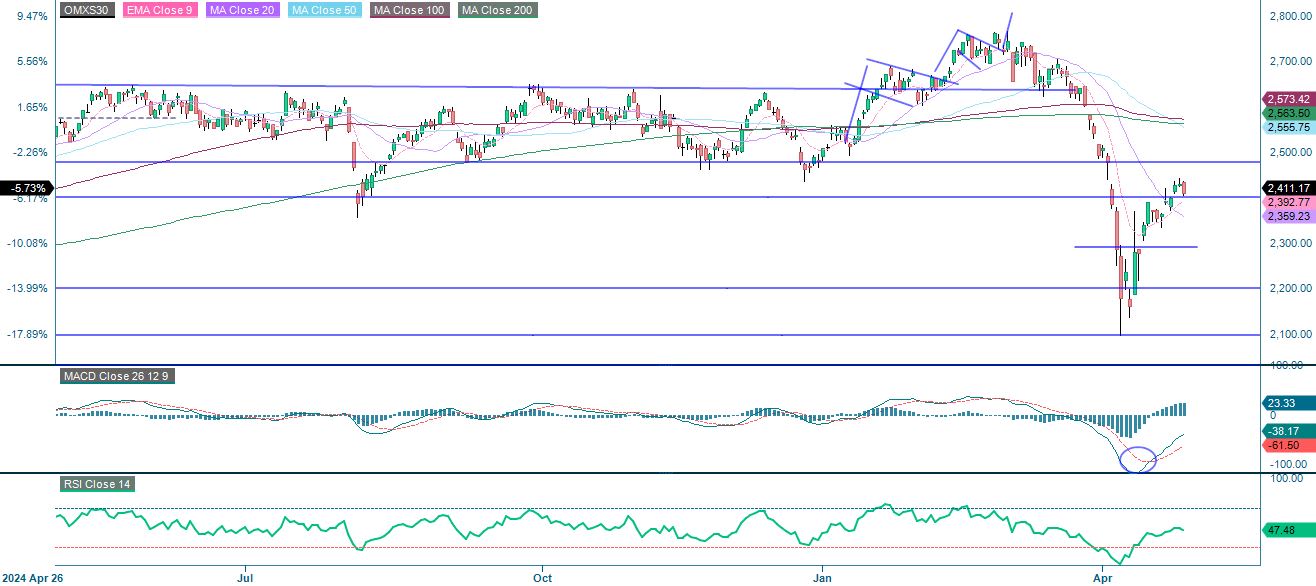This screenshot has height=586, width=1316.
Task: Open the MACD Close 26 12 9 indicator label
Action: 116,376
